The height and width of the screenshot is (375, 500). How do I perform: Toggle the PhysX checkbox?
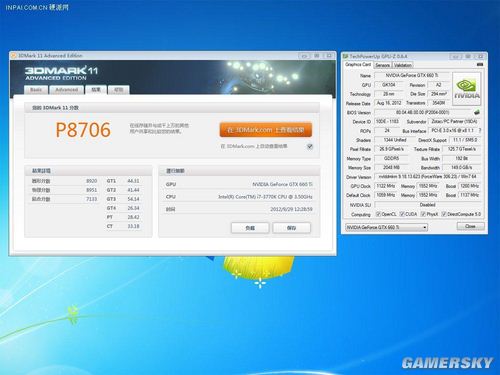(423, 214)
